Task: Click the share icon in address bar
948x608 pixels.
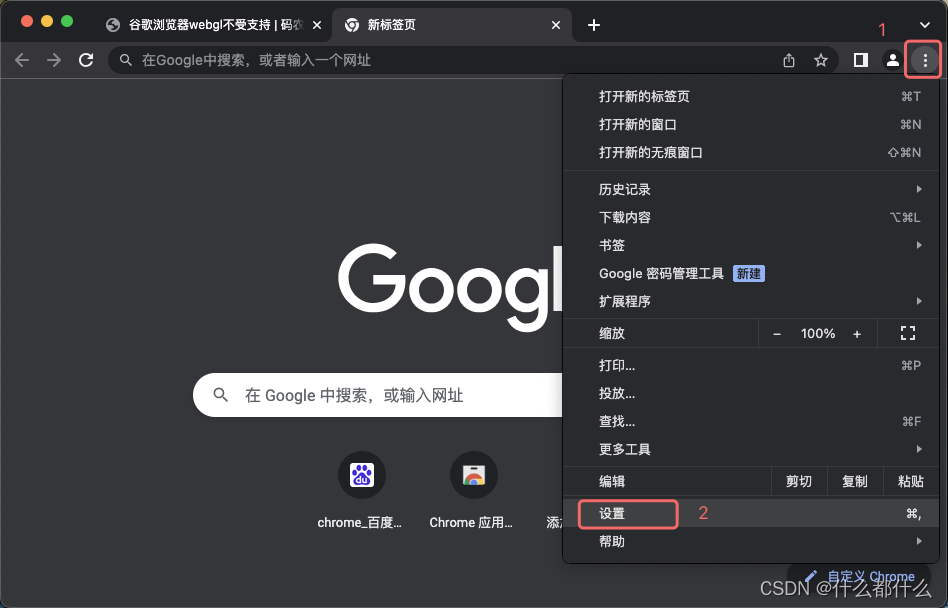Action: coord(789,60)
